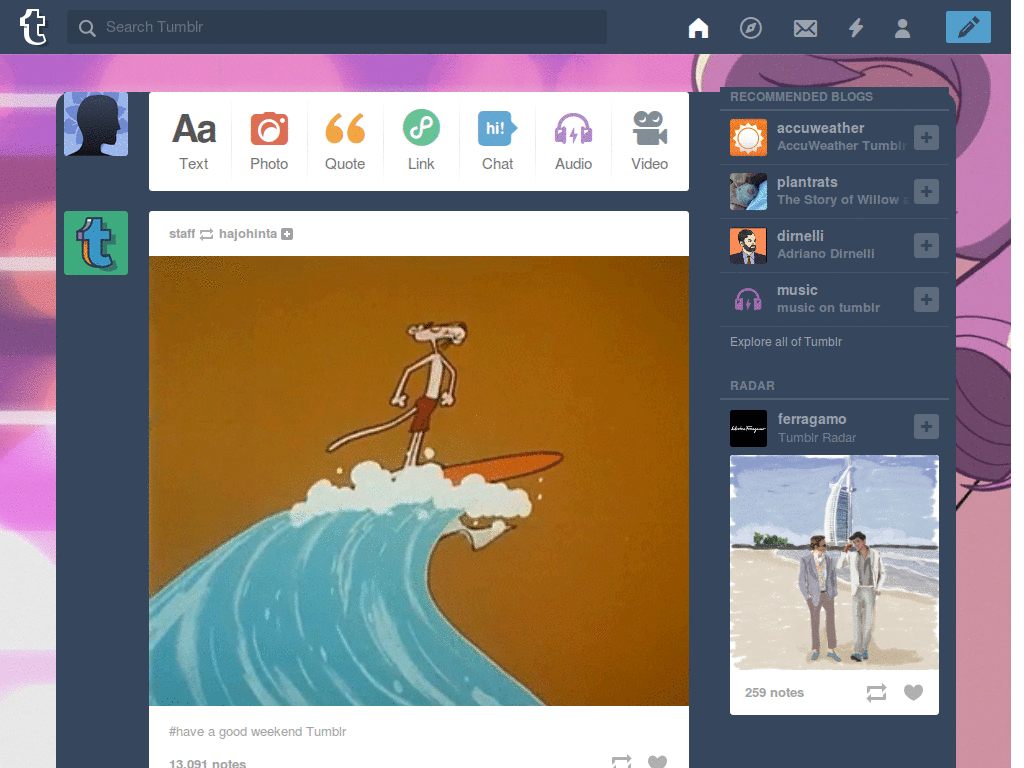Follow ferragamo with plus button
The width and height of the screenshot is (1024, 768).
pyautogui.click(x=926, y=426)
